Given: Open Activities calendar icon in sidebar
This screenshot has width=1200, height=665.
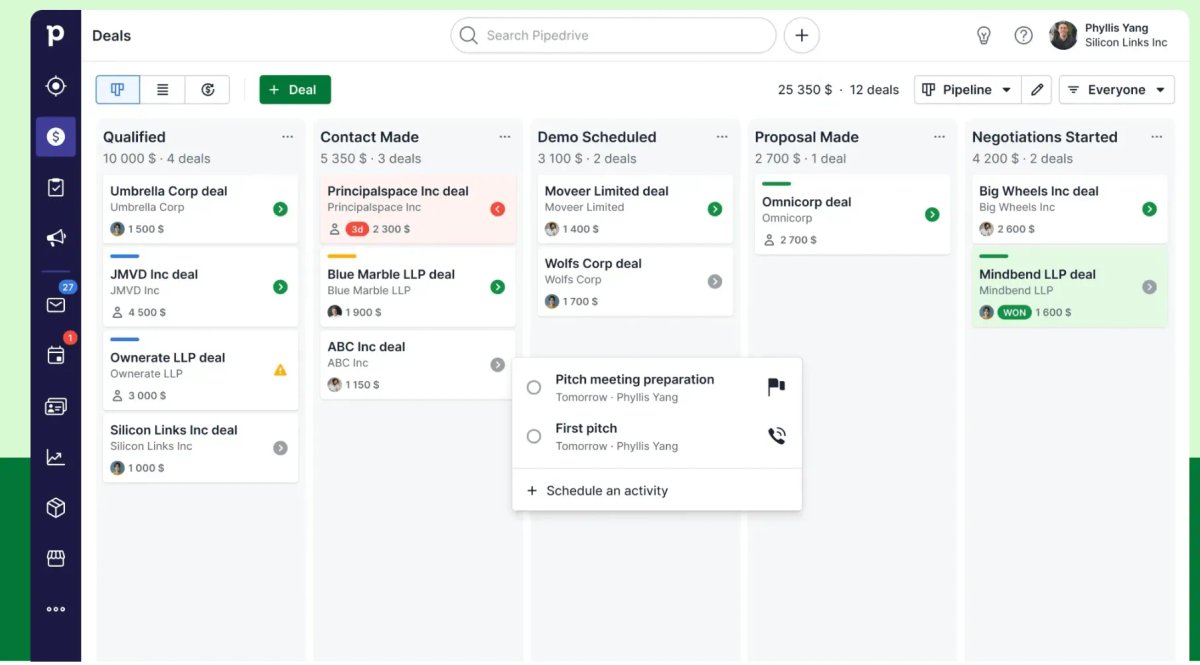Looking at the screenshot, I should point(56,355).
